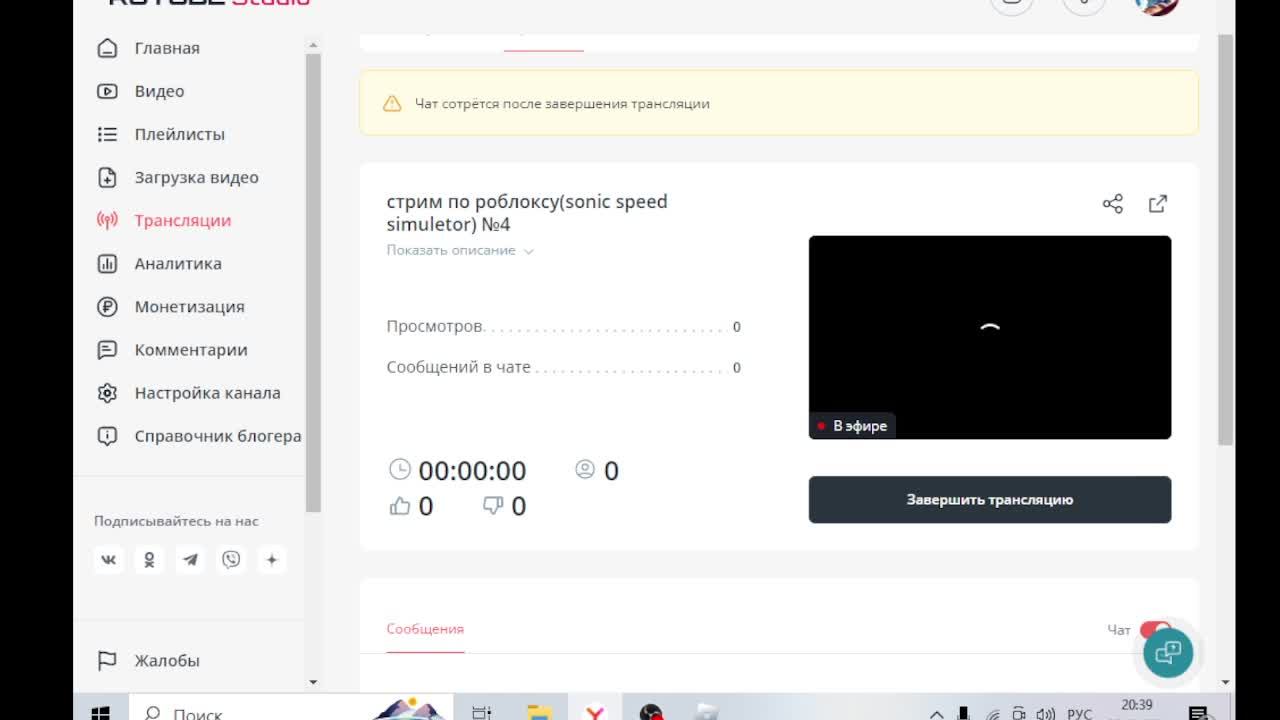Screen dimensions: 1280x720
Task: Click the stream duration clock icon
Action: 399,469
